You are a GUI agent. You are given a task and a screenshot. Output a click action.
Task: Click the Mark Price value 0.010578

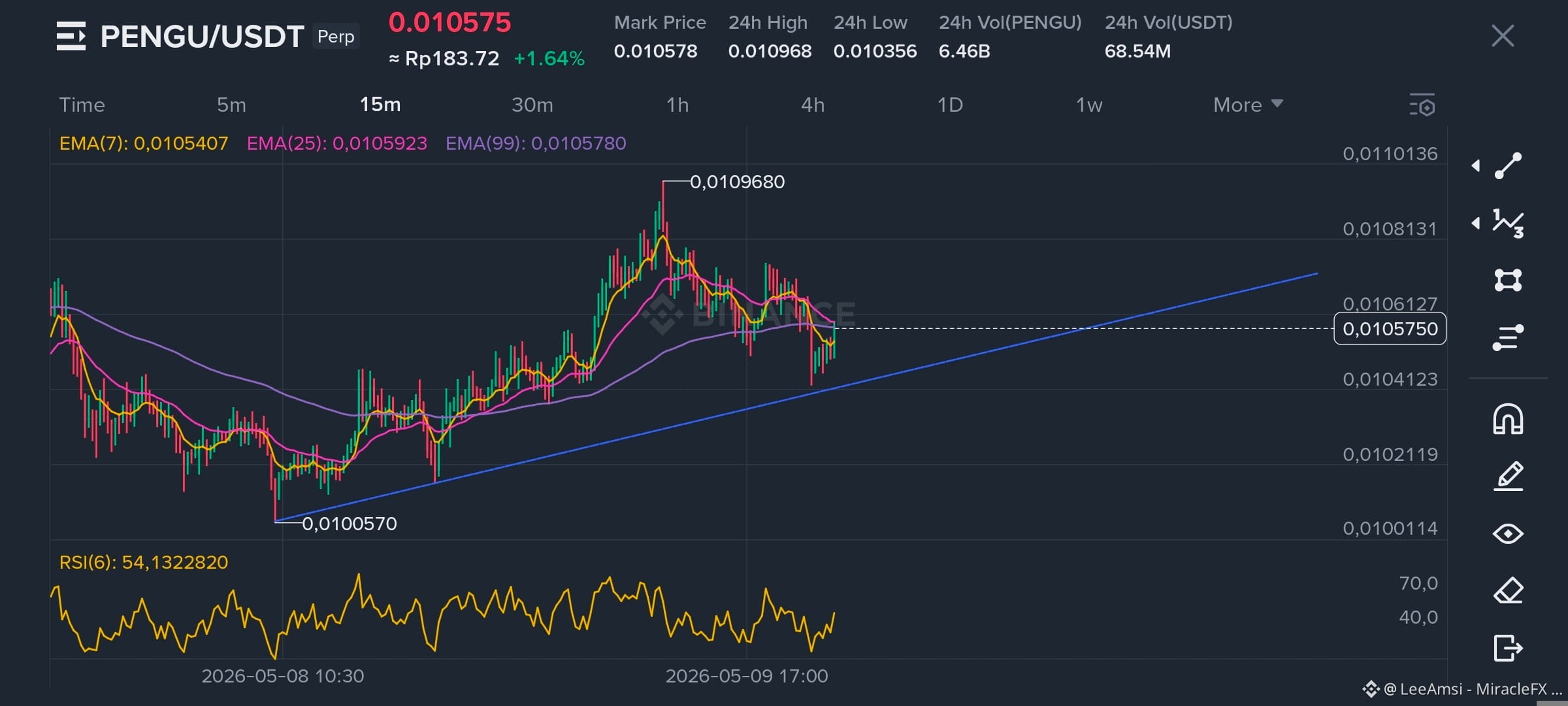pos(655,51)
